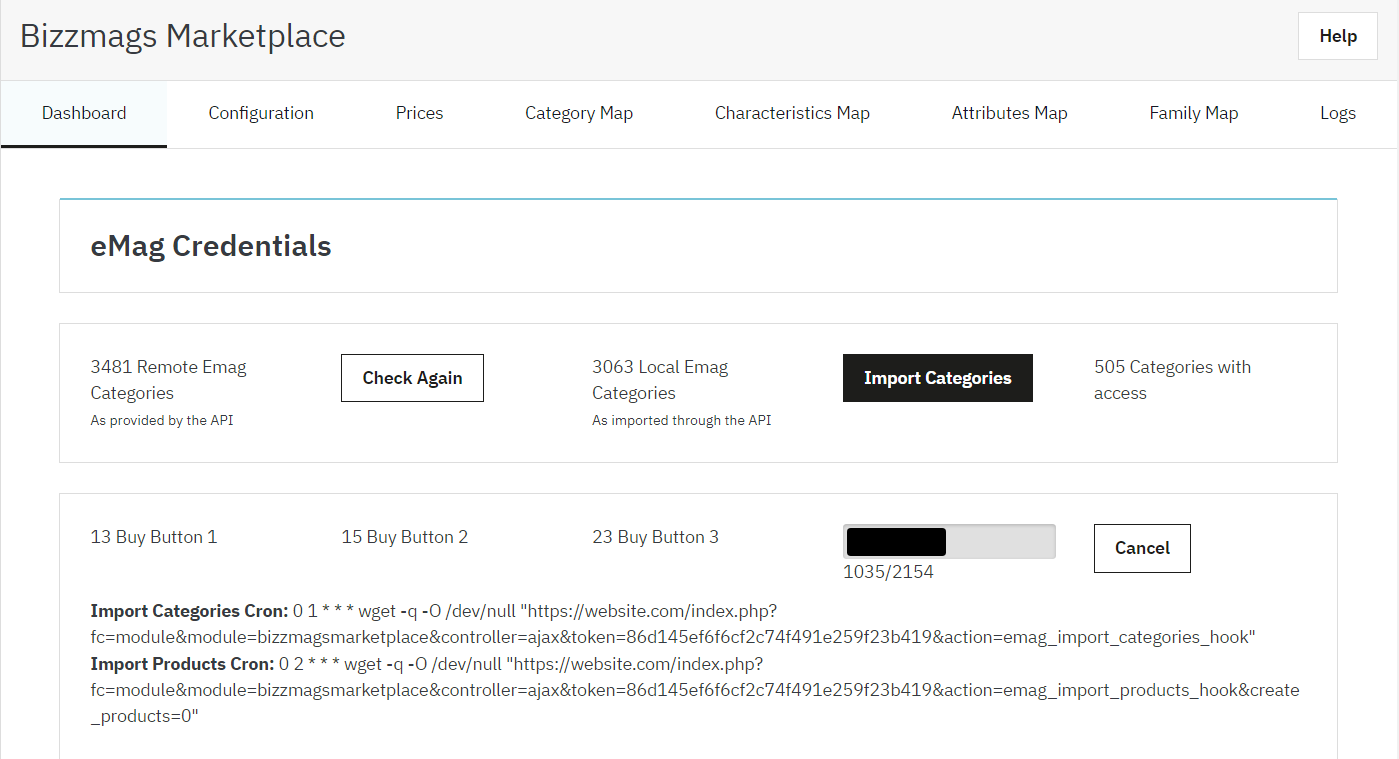Screen dimensions: 1399x759
Task: Open the Help button
Action: (x=1337, y=36)
